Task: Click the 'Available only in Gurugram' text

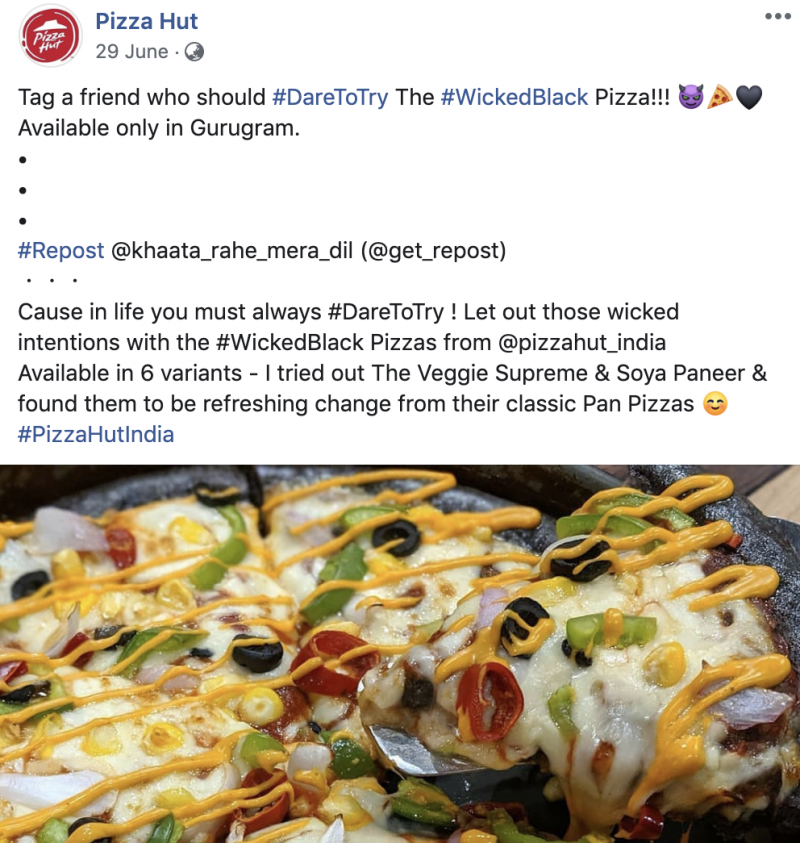Action: (159, 128)
